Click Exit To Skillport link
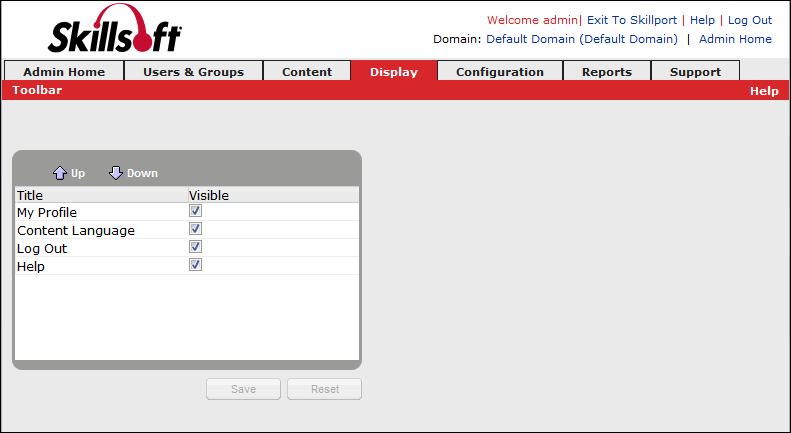 (632, 20)
